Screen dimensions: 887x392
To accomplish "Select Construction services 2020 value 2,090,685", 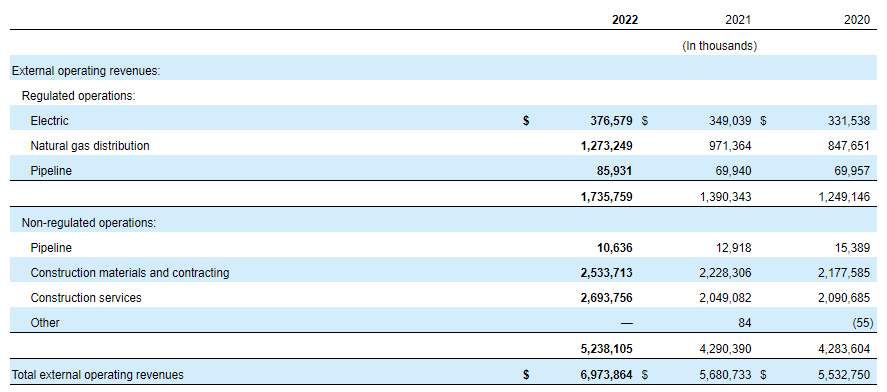I will coord(843,298).
